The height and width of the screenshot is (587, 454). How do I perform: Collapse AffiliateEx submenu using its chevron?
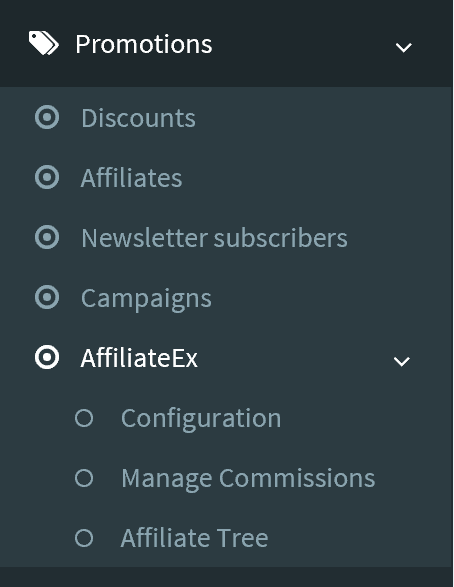click(x=402, y=361)
